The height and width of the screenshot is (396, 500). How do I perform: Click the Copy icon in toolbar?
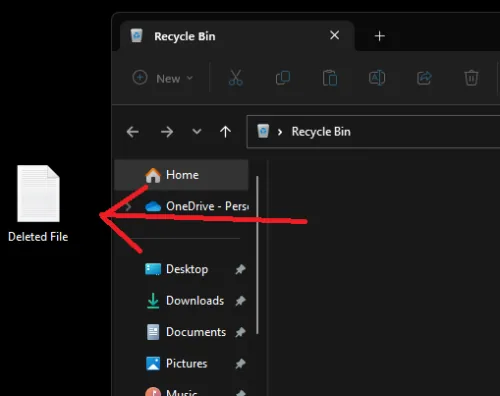pyautogui.click(x=283, y=78)
